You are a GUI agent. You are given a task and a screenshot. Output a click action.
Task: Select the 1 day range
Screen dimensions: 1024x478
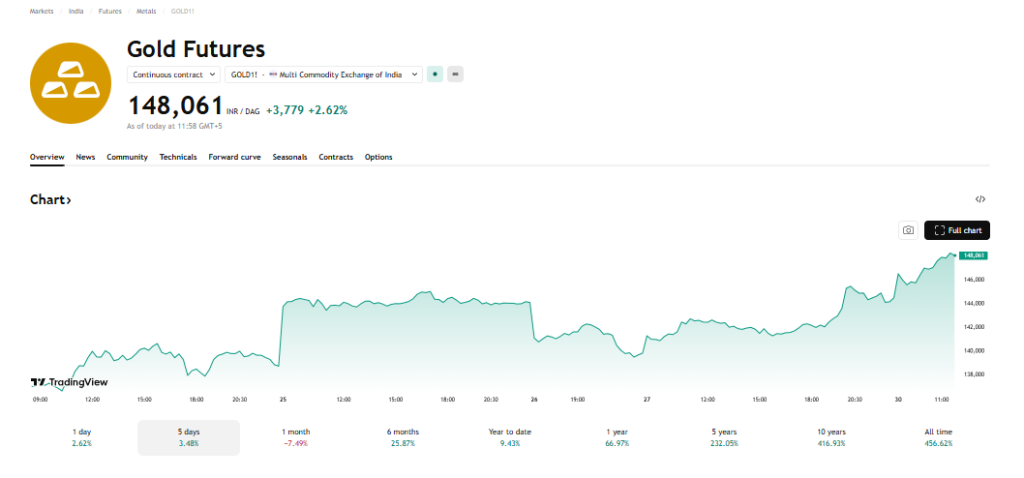(x=82, y=438)
